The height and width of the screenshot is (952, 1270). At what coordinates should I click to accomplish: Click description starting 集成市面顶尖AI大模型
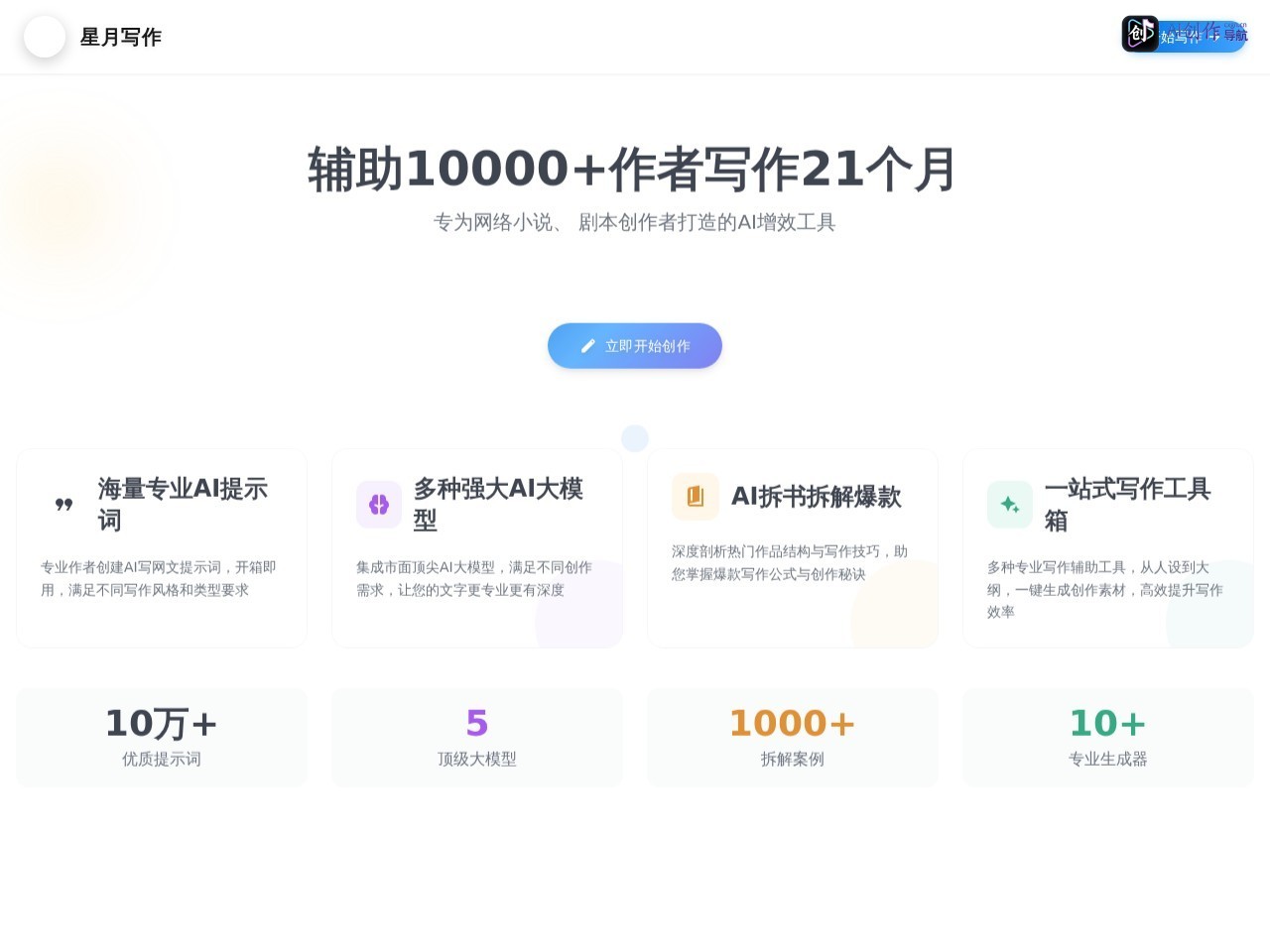474,578
